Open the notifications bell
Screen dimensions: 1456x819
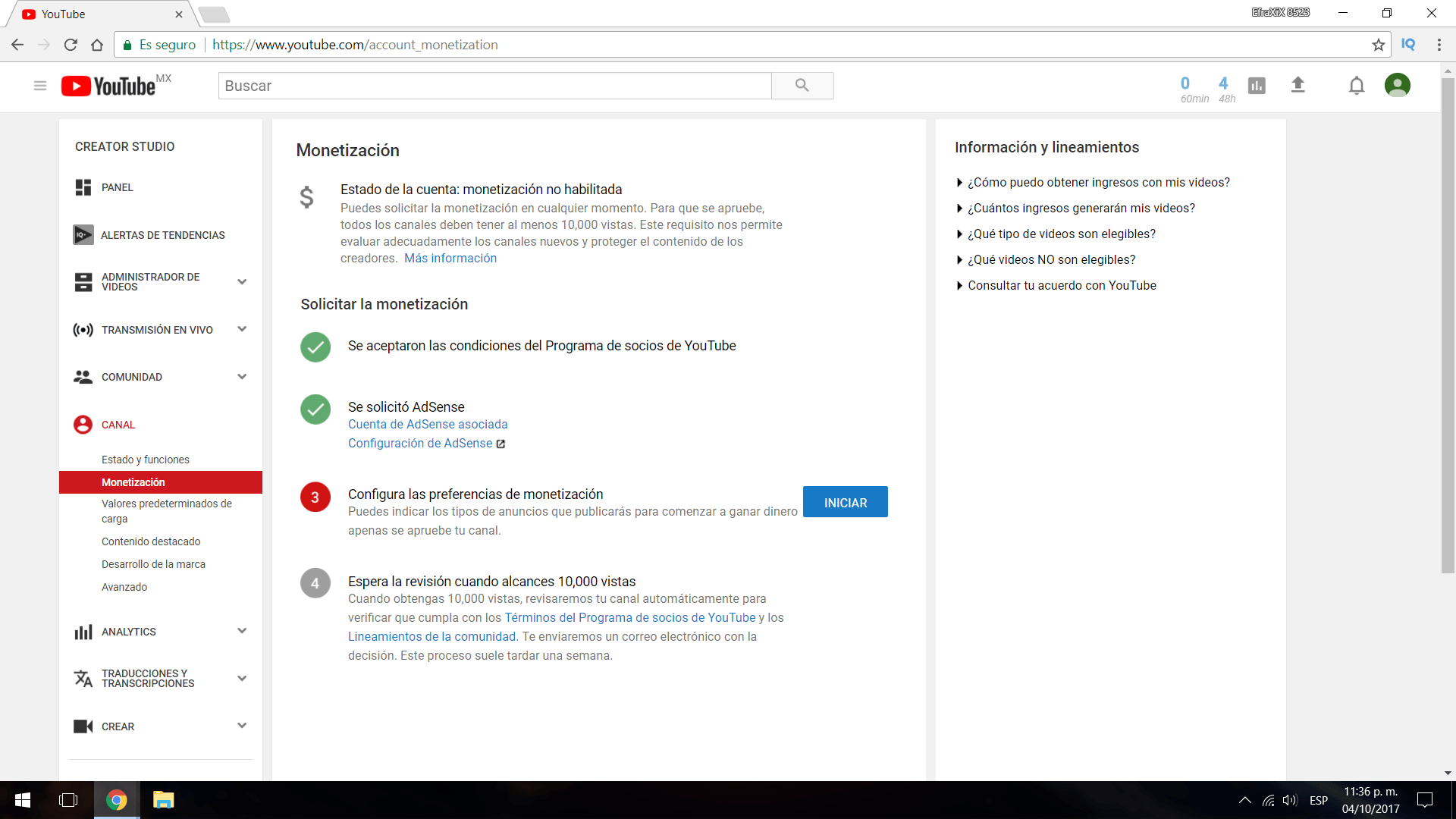[x=1357, y=86]
